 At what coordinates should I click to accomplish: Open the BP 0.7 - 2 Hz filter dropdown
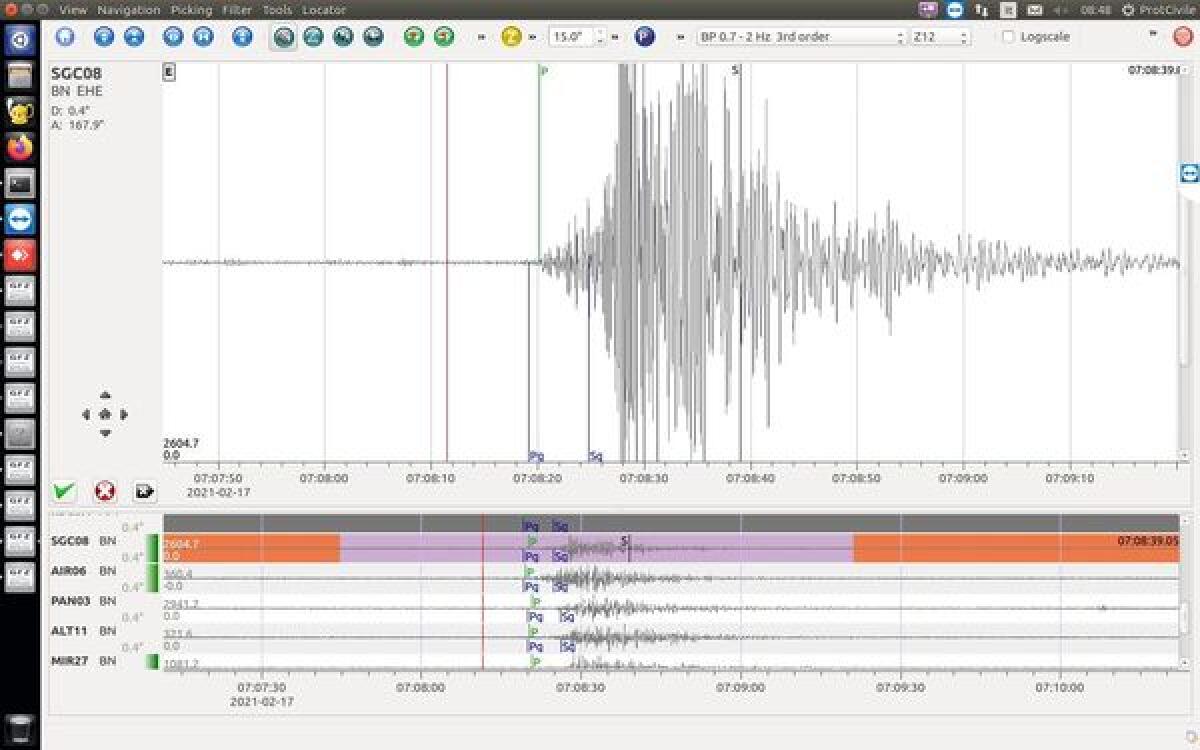[x=801, y=37]
